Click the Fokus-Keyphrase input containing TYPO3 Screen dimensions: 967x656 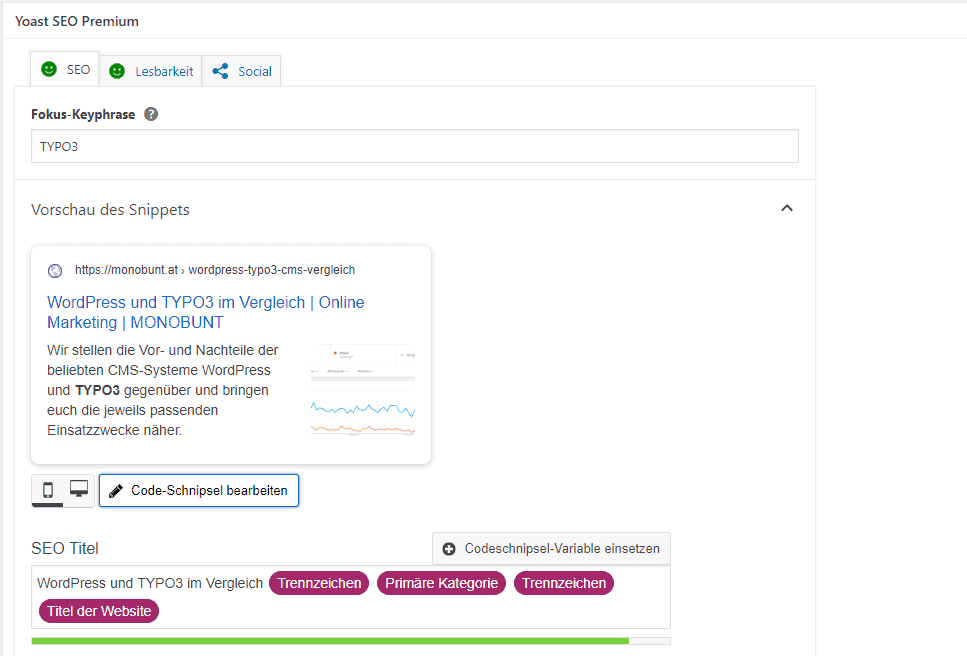tap(414, 146)
